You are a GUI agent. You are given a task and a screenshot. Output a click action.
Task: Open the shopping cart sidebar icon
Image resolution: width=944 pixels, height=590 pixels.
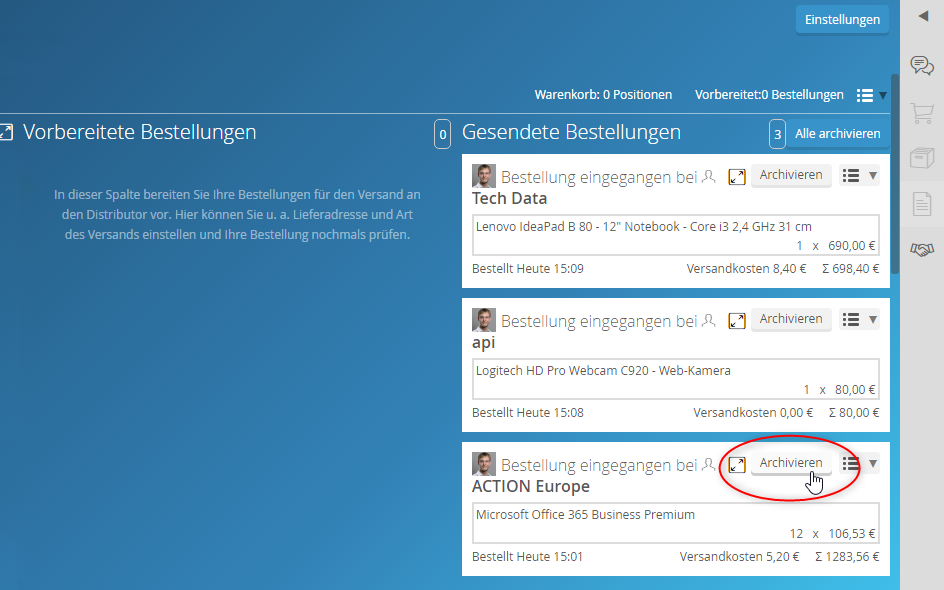922,112
